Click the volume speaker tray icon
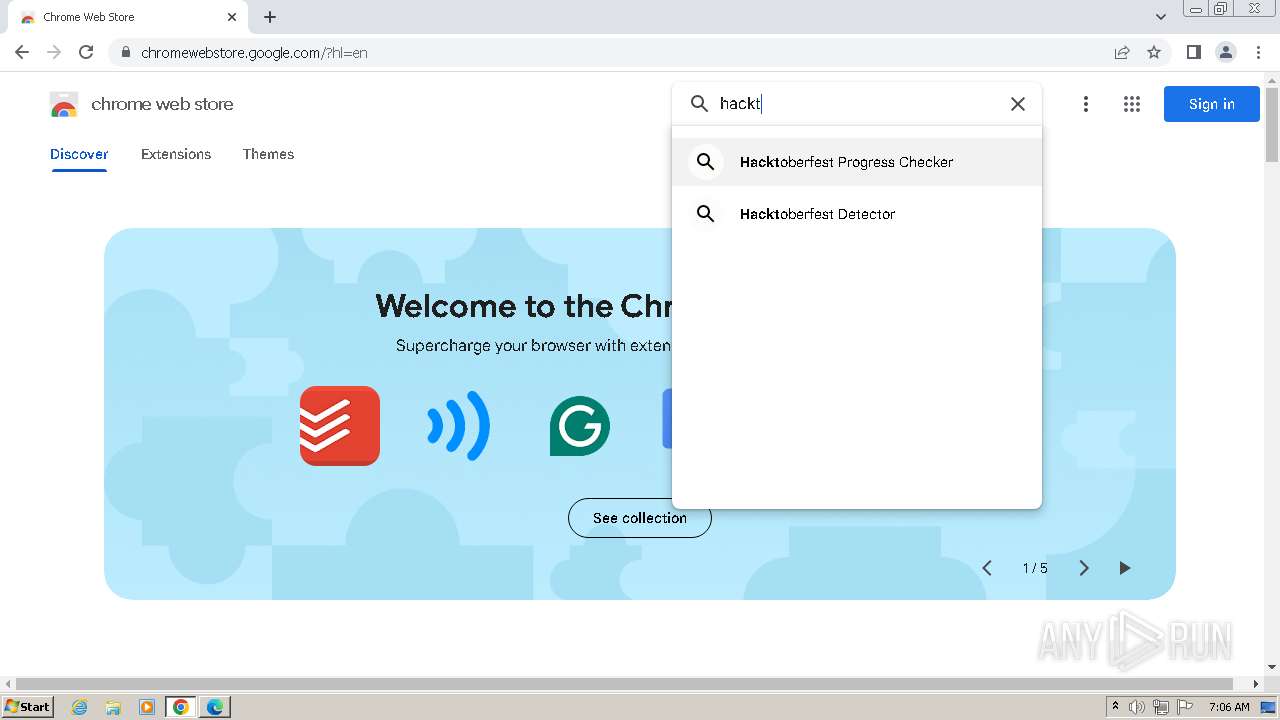Viewport: 1280px width, 720px height. pos(1137,707)
